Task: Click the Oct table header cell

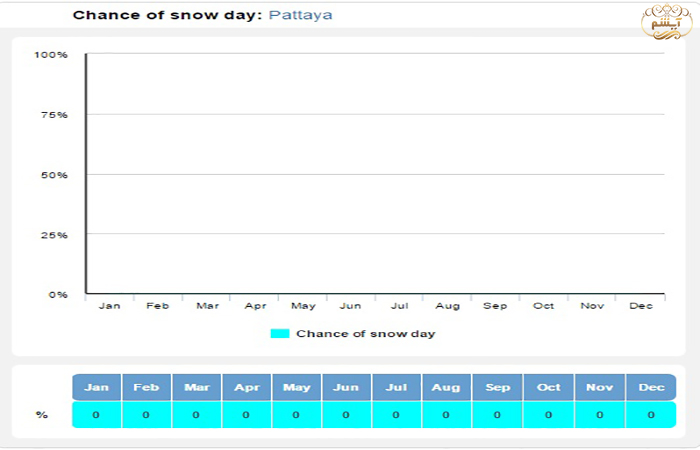Action: pos(548,387)
